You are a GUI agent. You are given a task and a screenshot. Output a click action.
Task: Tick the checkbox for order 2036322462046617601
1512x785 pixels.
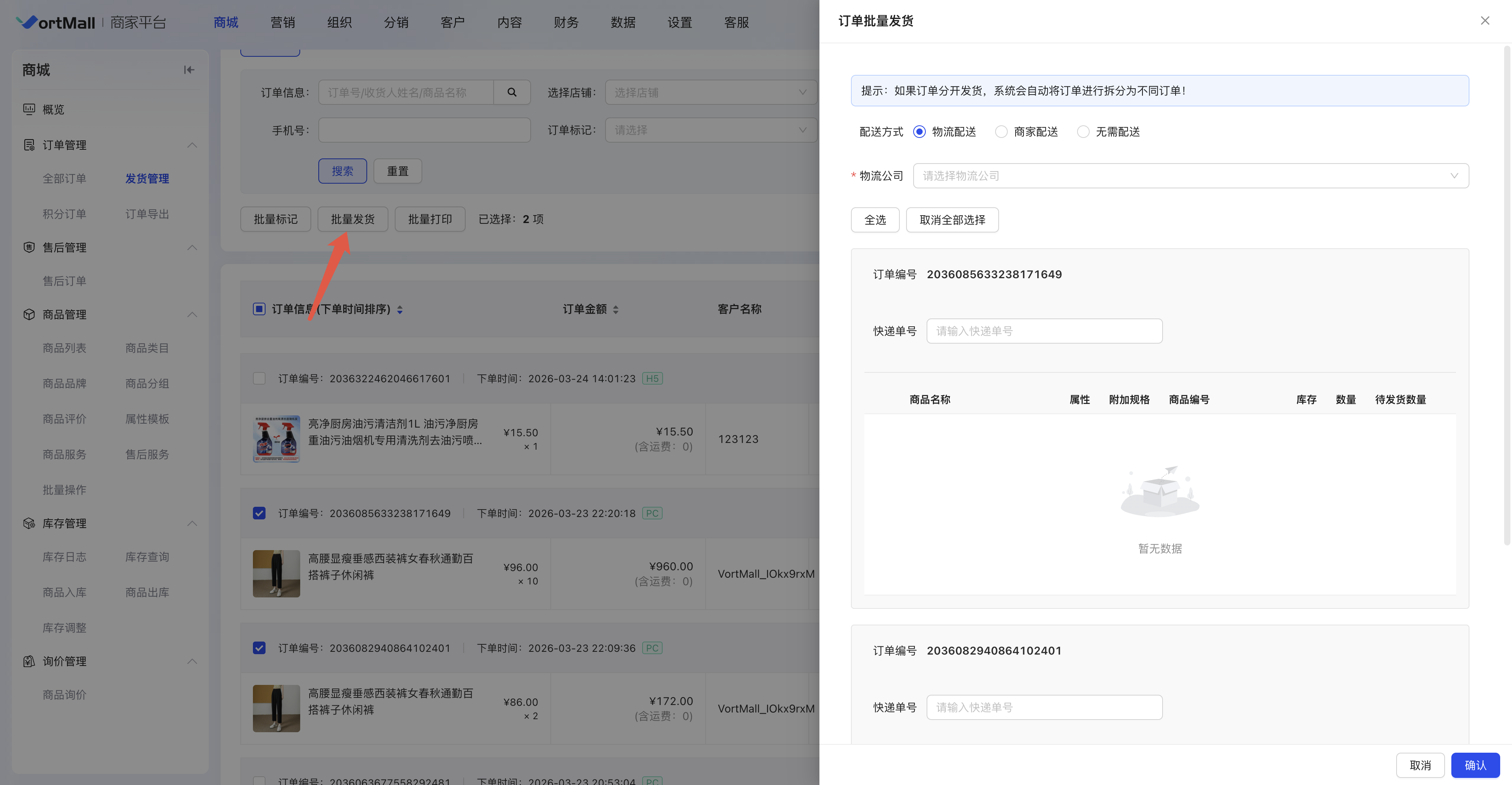(259, 378)
